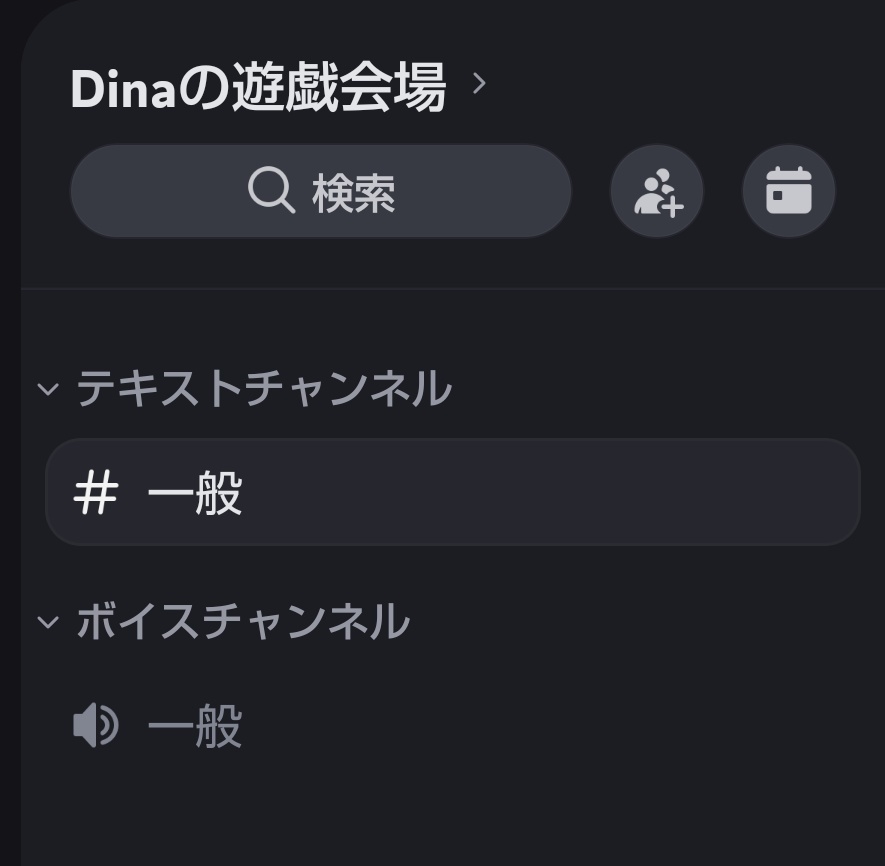Open the invite members icon button
The image size is (885, 866).
[x=657, y=191]
